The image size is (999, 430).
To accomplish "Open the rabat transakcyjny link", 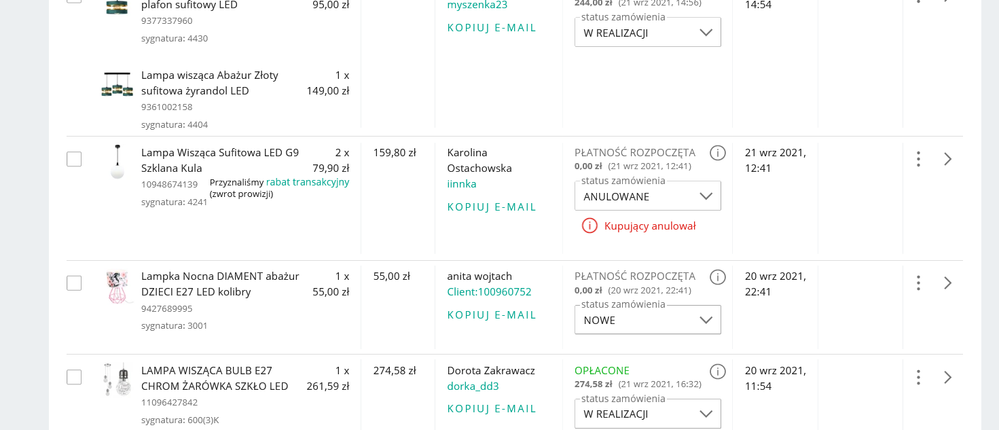I will pyautogui.click(x=307, y=182).
